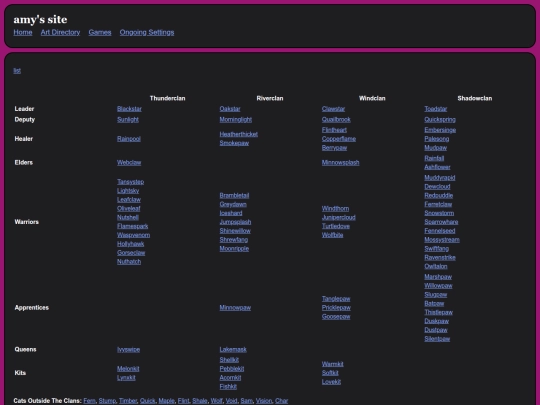
Task: Open elder Webclaw link
Action: click(x=129, y=163)
